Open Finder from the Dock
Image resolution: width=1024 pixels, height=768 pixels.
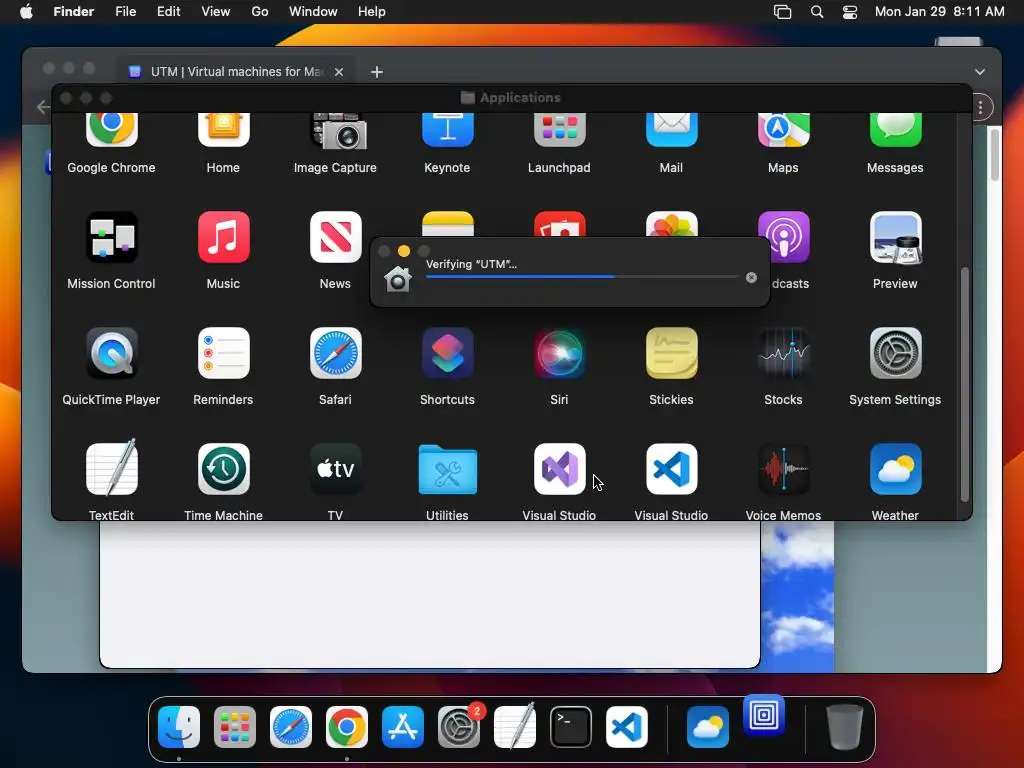click(x=179, y=727)
